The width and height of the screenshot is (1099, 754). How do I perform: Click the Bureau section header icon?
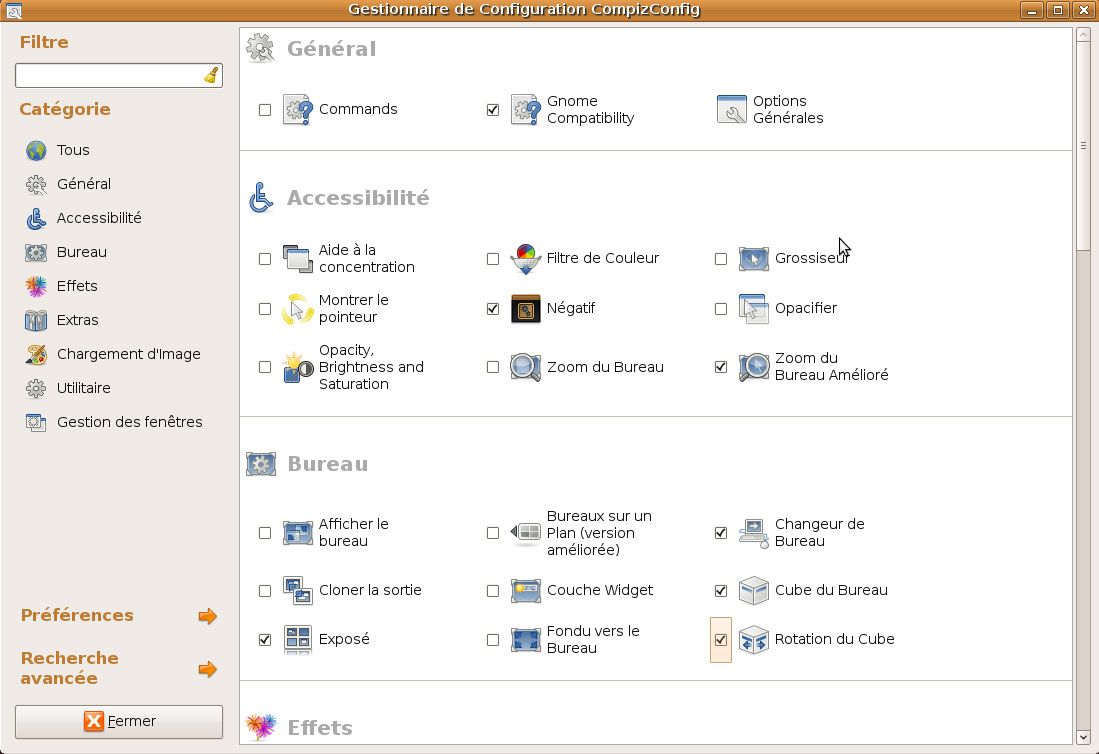point(261,464)
